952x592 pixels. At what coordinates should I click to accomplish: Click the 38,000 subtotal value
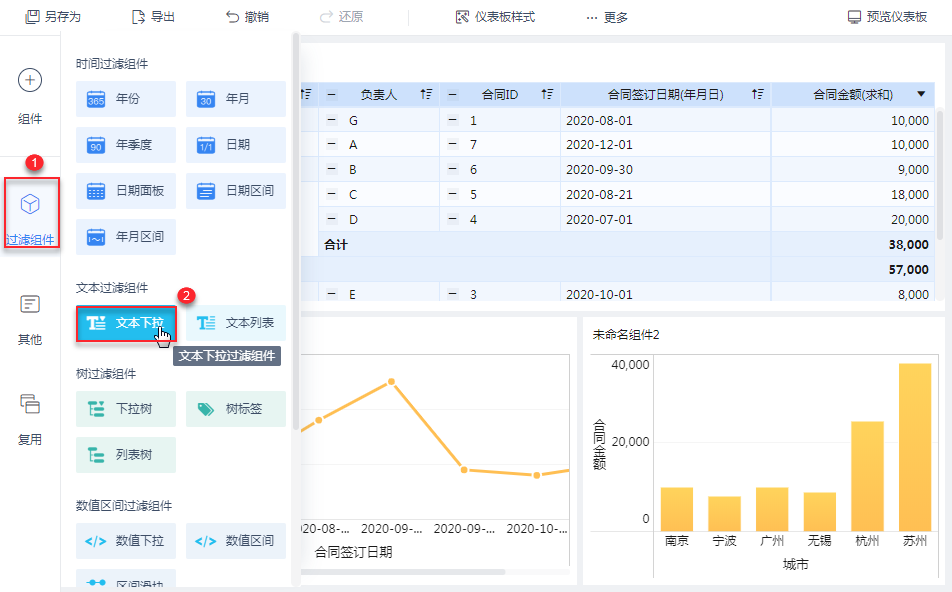(x=908, y=245)
